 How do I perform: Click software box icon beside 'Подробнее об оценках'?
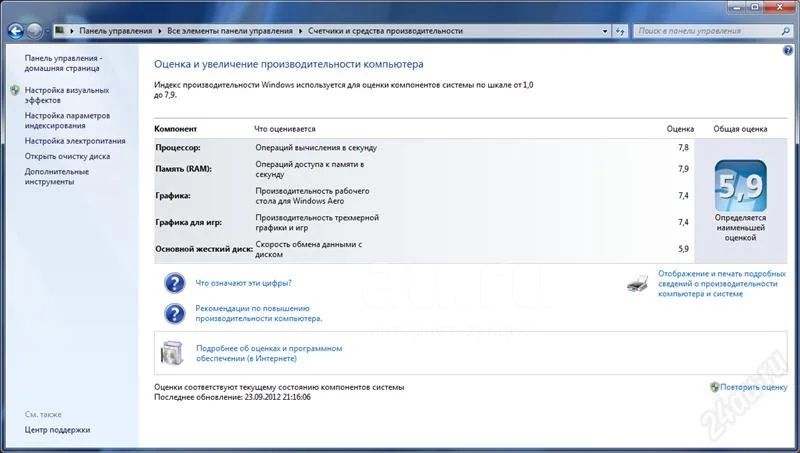coord(172,353)
